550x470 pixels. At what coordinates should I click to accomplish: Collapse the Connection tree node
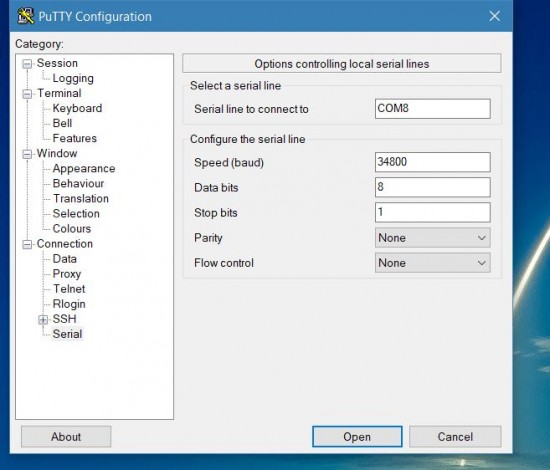pyautogui.click(x=27, y=244)
